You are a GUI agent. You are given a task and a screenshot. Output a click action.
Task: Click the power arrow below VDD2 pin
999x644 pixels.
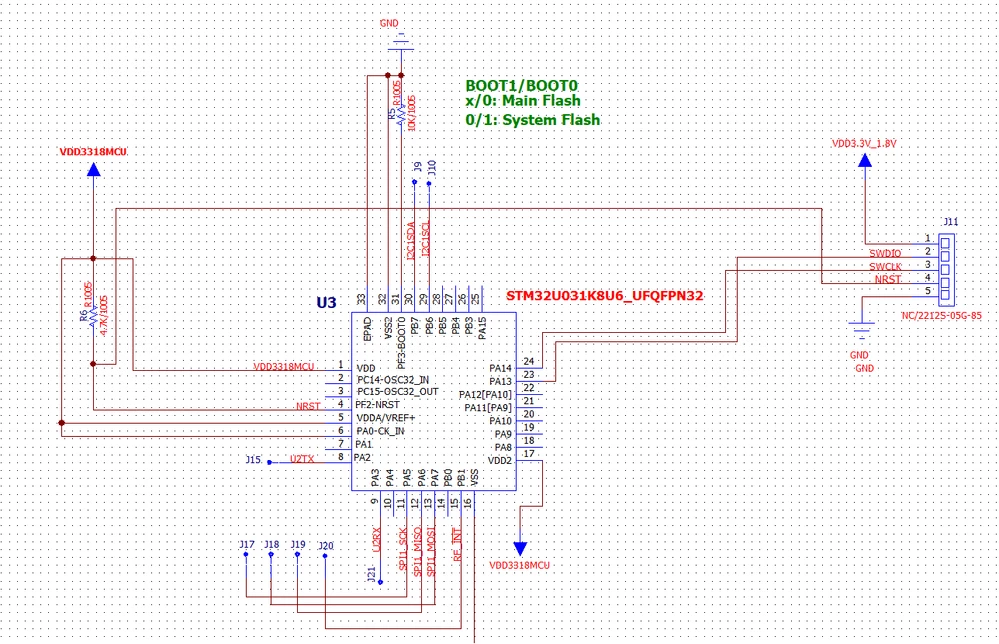coord(520,548)
